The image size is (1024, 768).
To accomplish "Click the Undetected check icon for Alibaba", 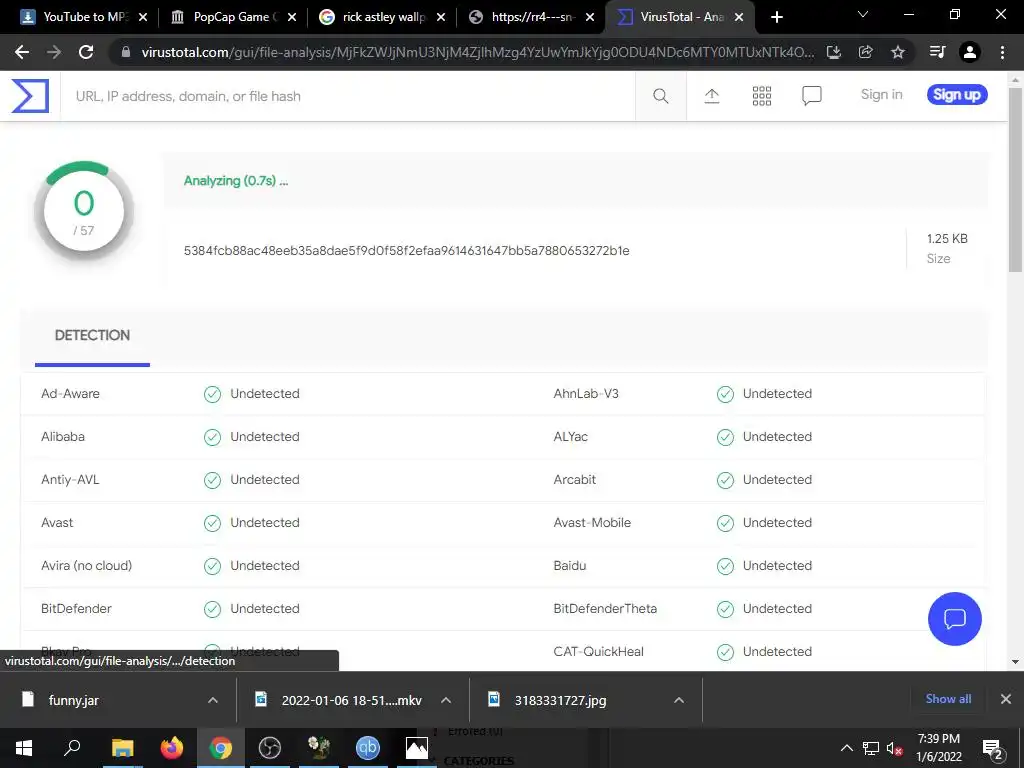I will click(212, 437).
